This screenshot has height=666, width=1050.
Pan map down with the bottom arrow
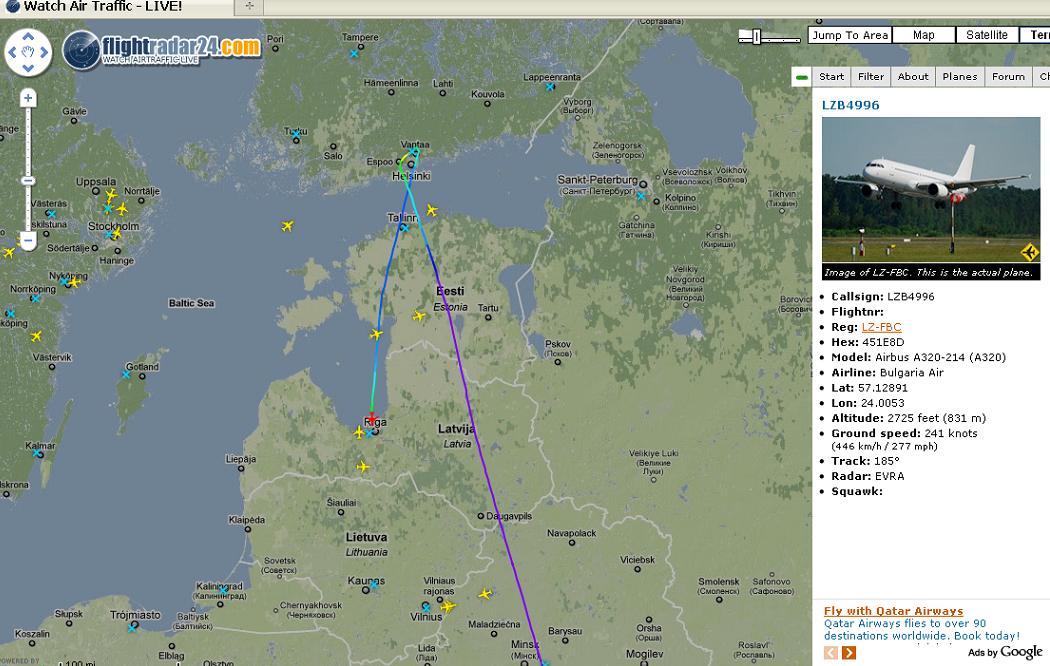28,68
